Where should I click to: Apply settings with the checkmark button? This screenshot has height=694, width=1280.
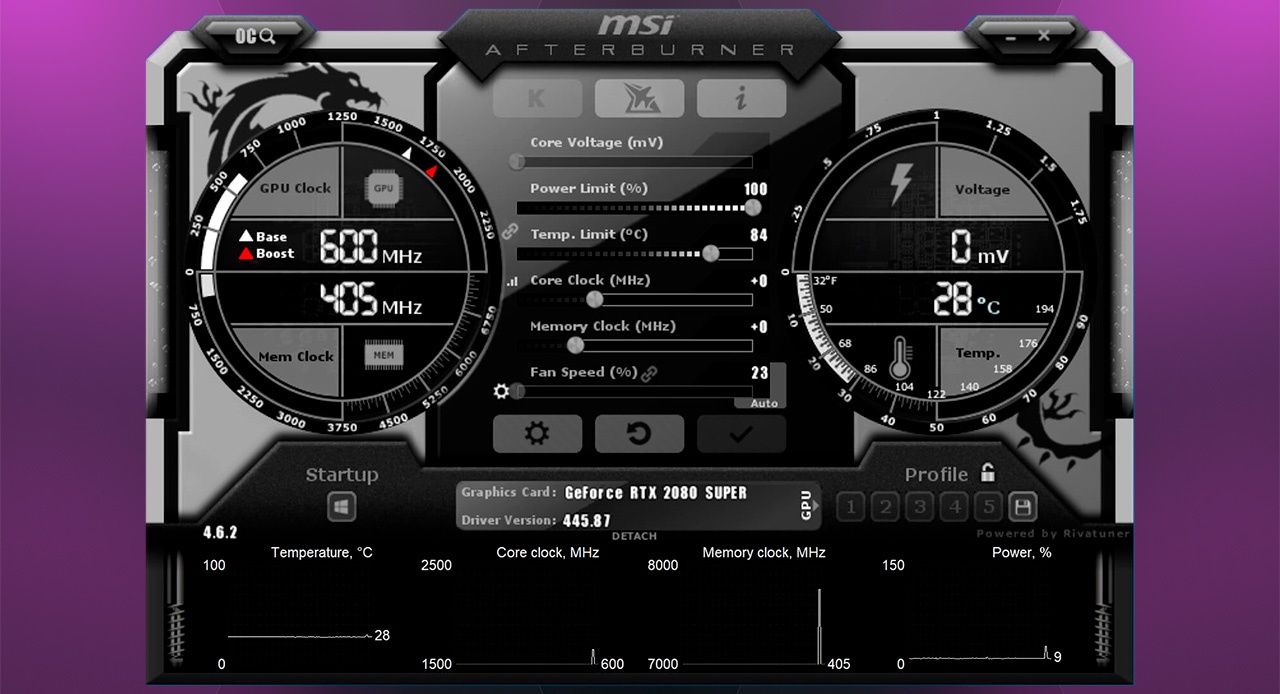coord(741,434)
